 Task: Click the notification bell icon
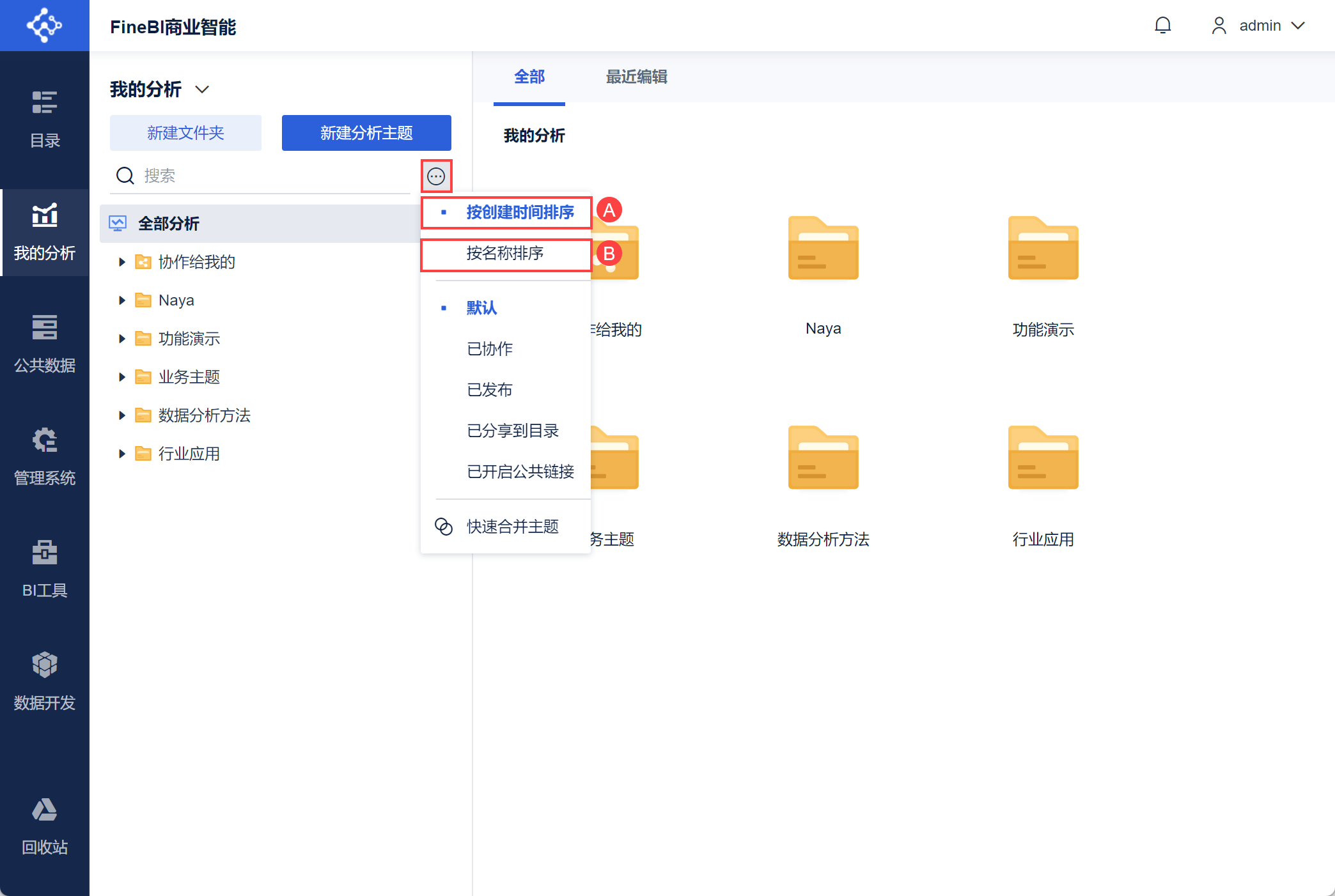click(x=1163, y=26)
